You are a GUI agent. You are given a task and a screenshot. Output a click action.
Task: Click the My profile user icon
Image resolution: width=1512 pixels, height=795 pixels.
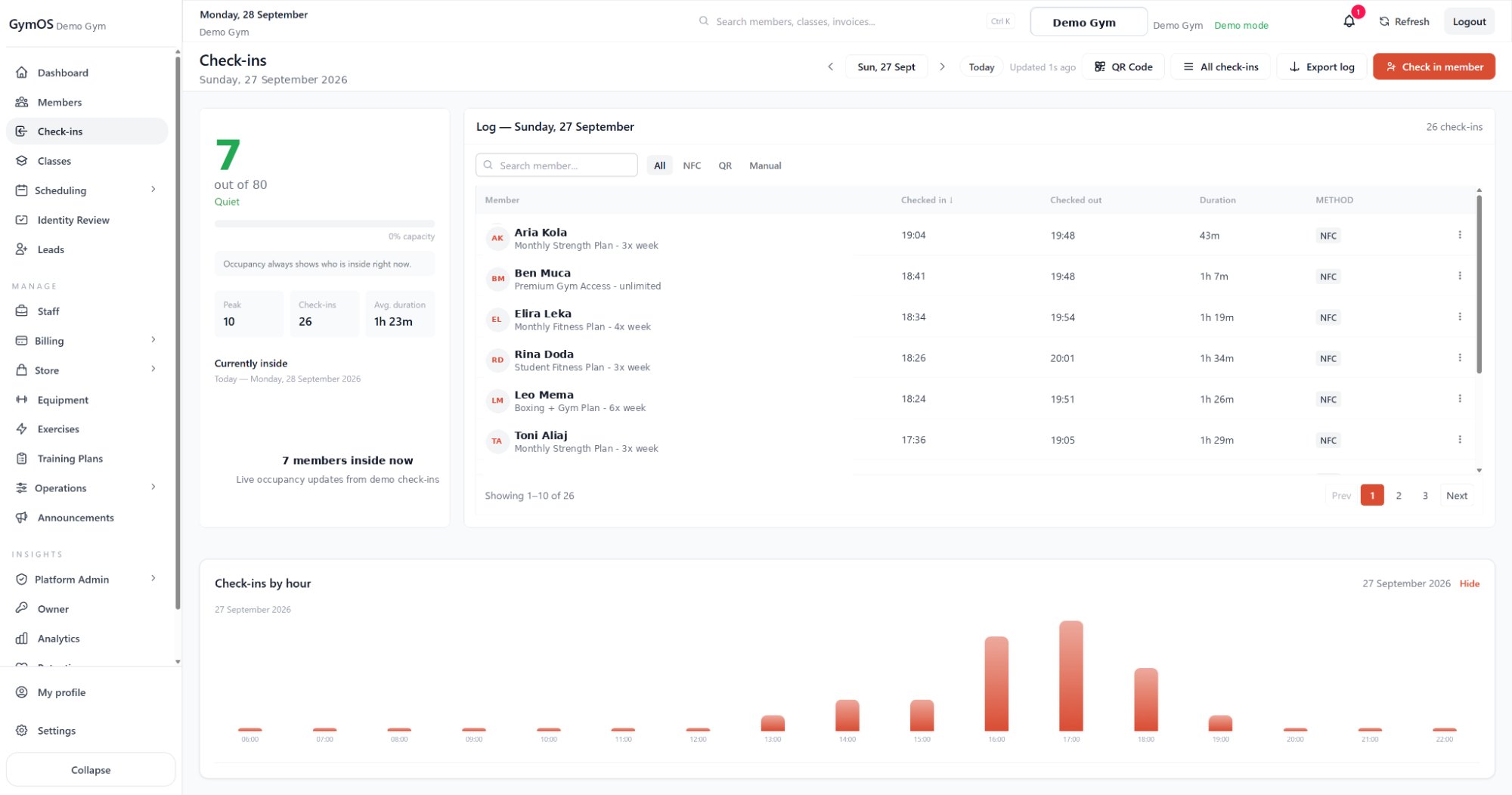(22, 692)
